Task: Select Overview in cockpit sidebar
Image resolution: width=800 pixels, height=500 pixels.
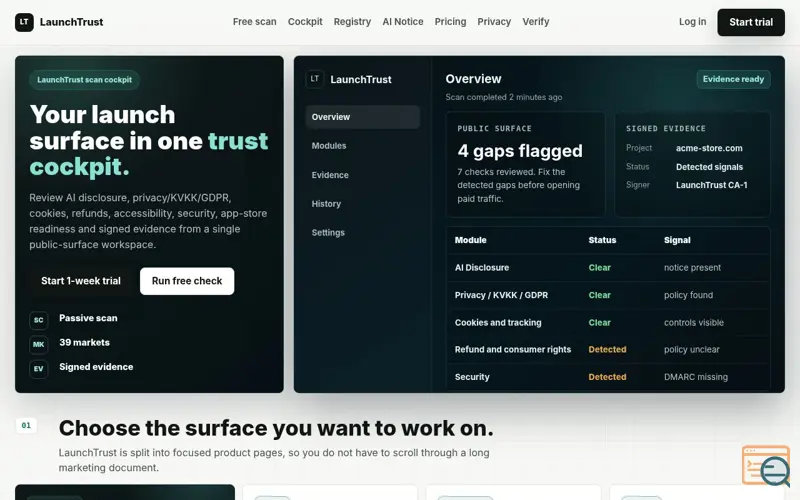Action: tap(363, 117)
